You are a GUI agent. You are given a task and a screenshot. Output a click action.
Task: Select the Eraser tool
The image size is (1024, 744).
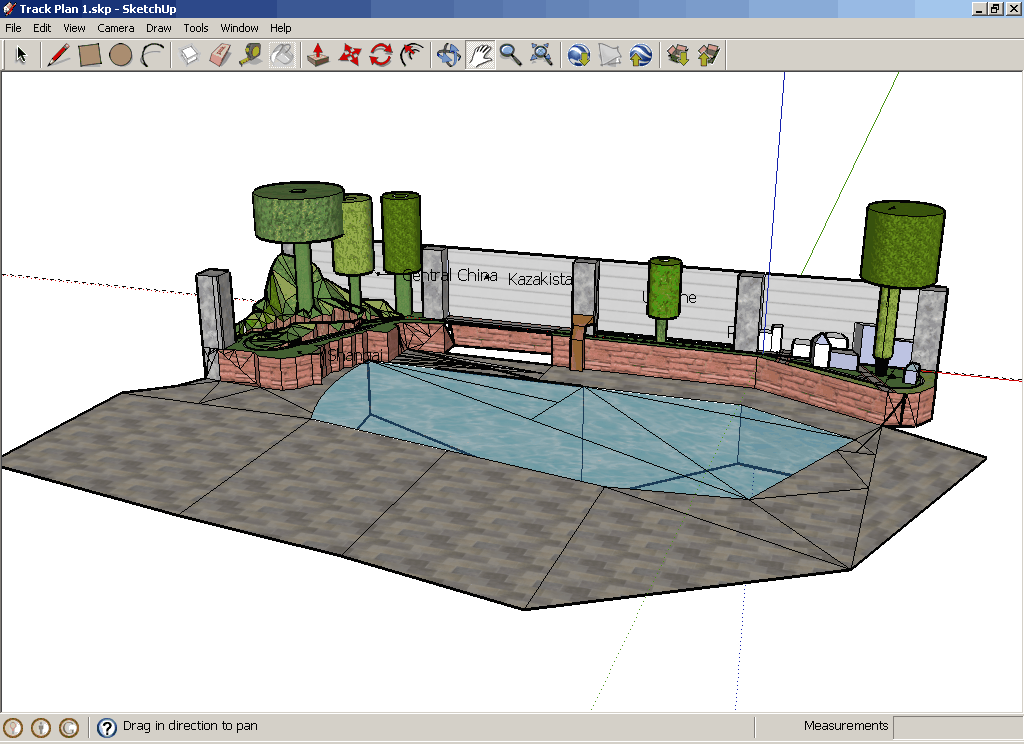(220, 55)
